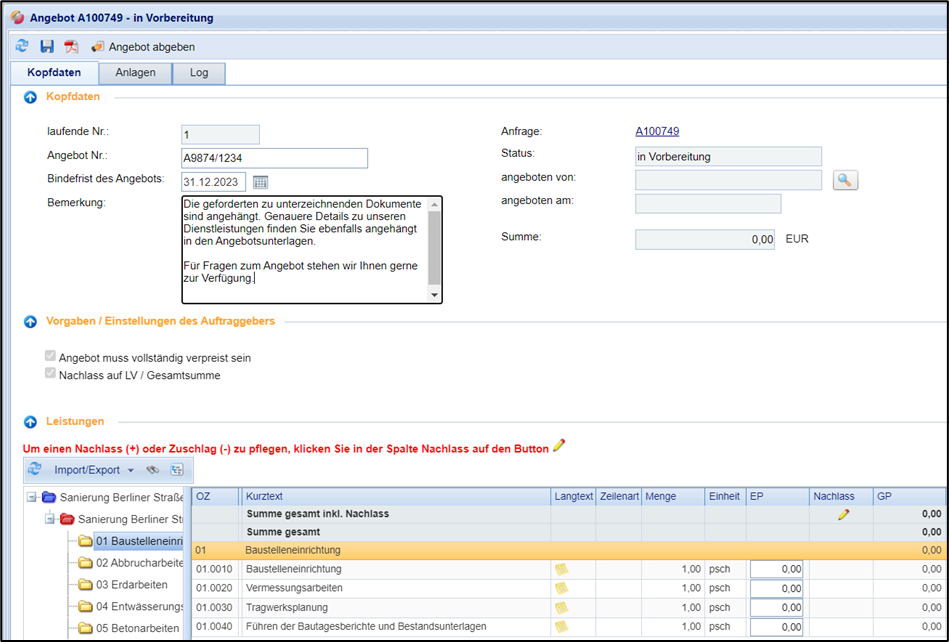Click the magnifier search button beside angeboten von

pyautogui.click(x=846, y=180)
